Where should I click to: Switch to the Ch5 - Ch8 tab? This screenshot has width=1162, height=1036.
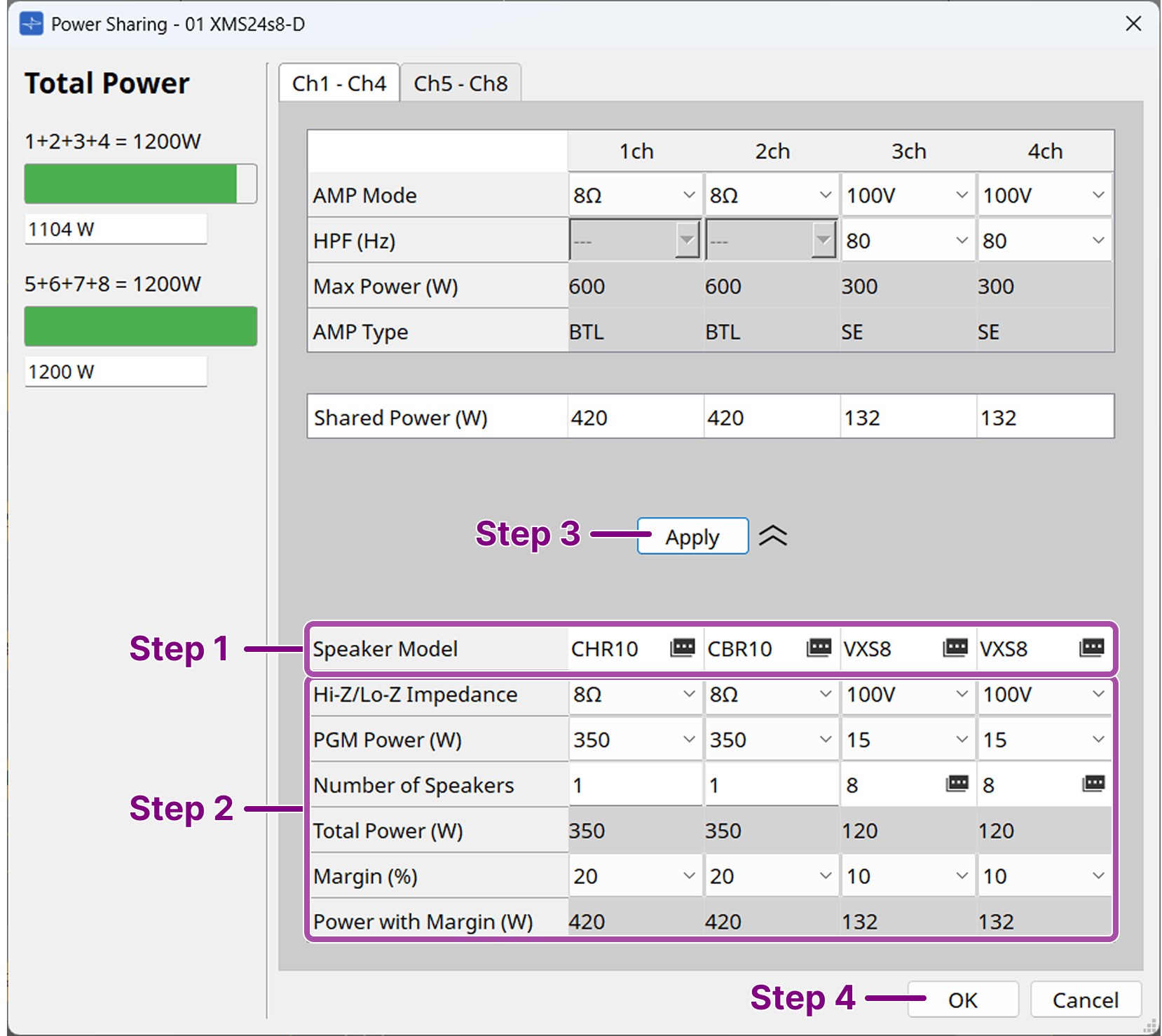(460, 83)
